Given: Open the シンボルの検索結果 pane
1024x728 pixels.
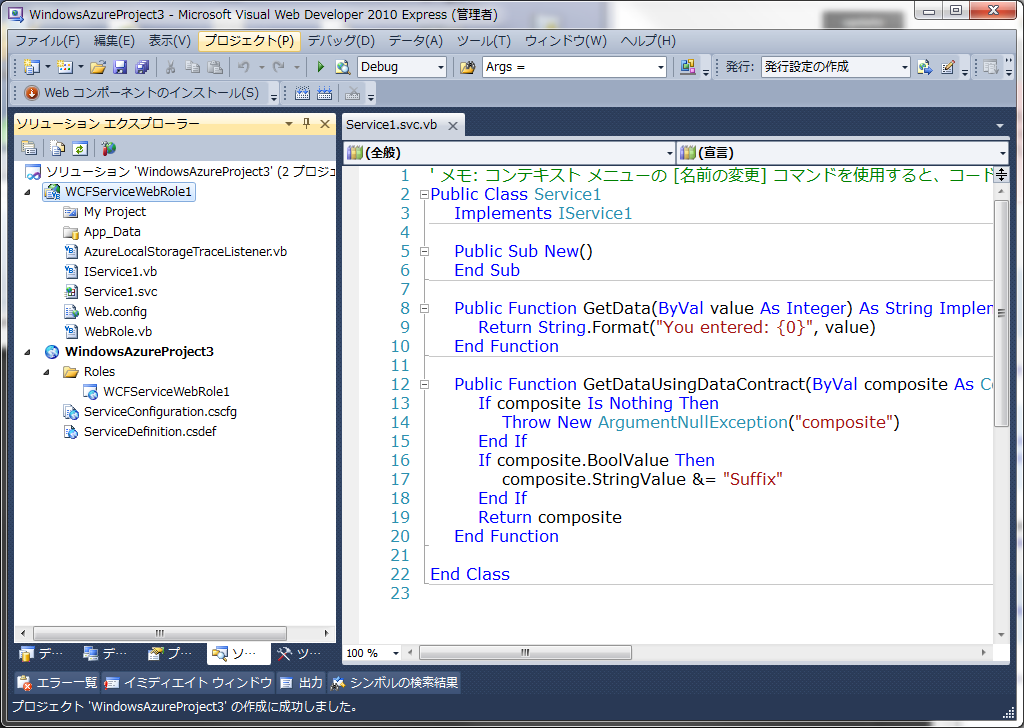Looking at the screenshot, I should tap(394, 683).
